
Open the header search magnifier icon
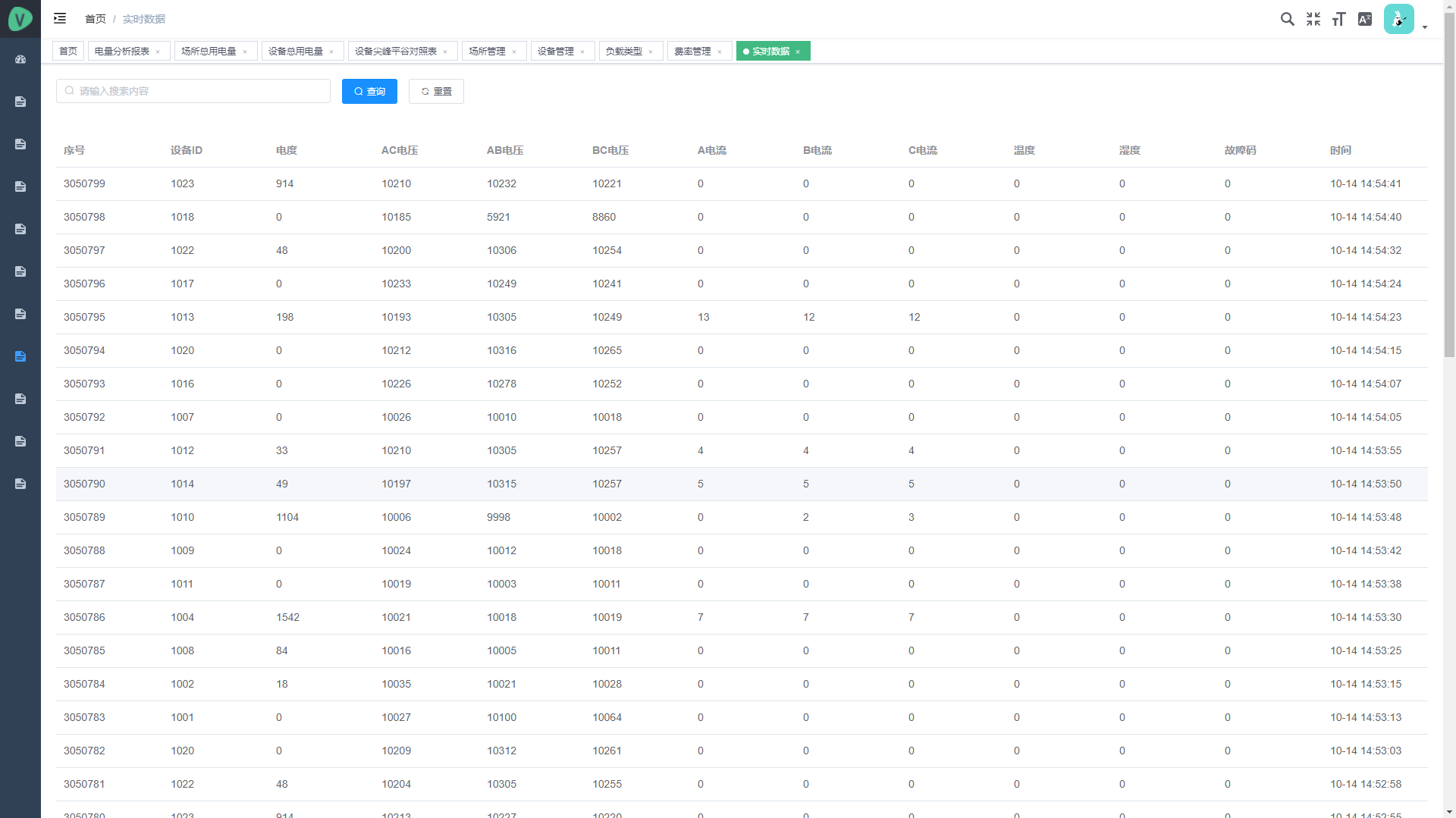tap(1287, 19)
